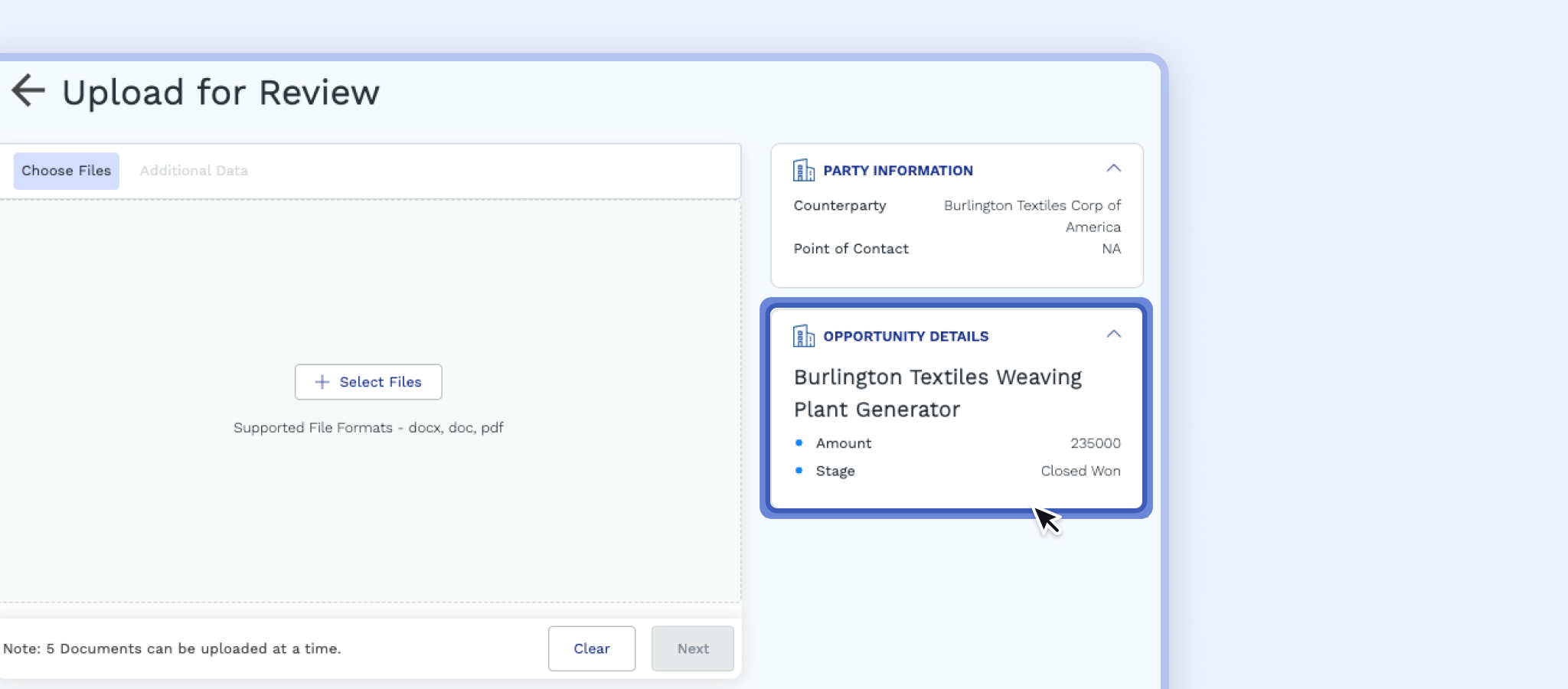Click the Point of Contact label
This screenshot has width=1568, height=689.
851,249
